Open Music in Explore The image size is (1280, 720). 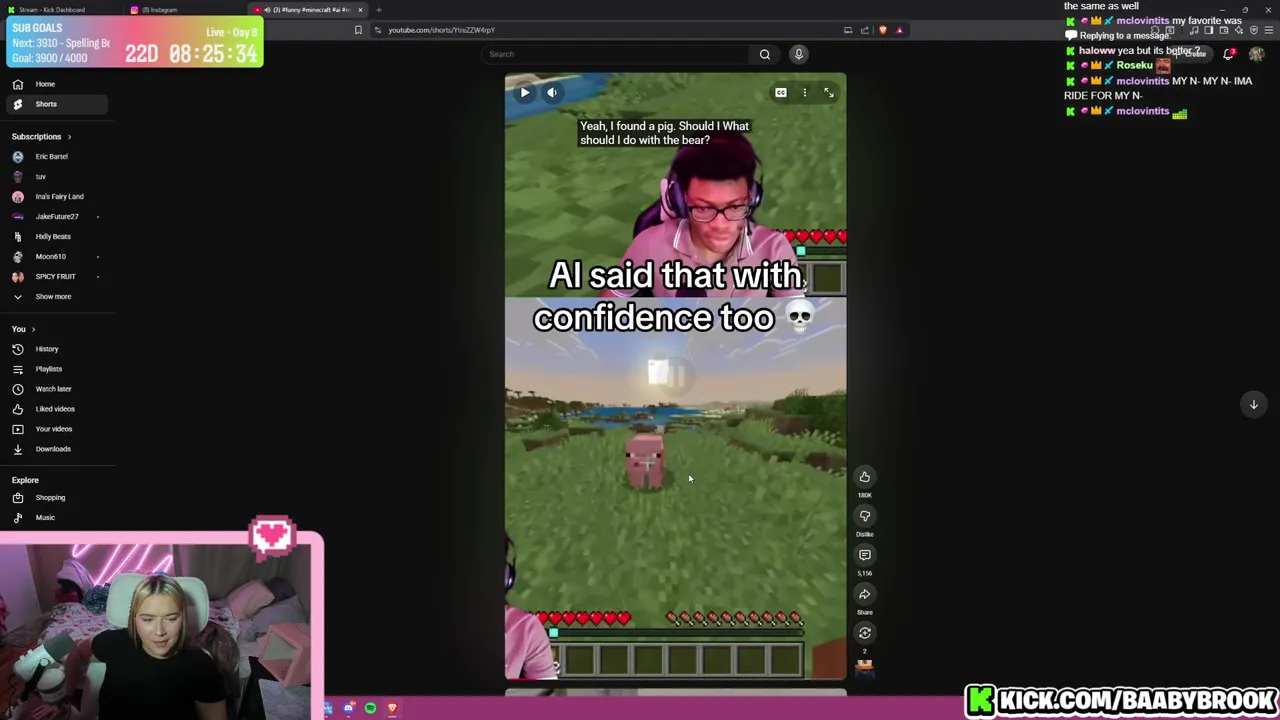(57, 517)
